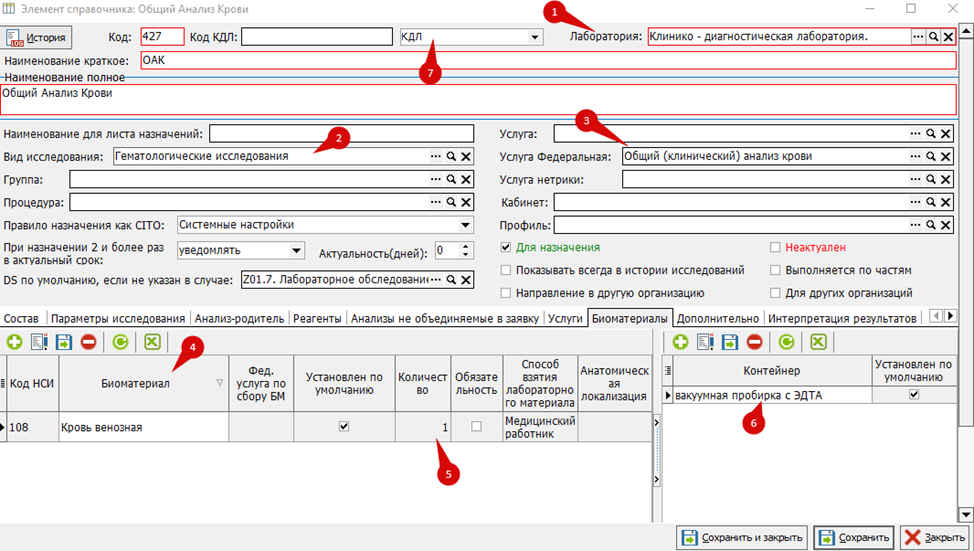Add a new container with green plus

coord(680,342)
